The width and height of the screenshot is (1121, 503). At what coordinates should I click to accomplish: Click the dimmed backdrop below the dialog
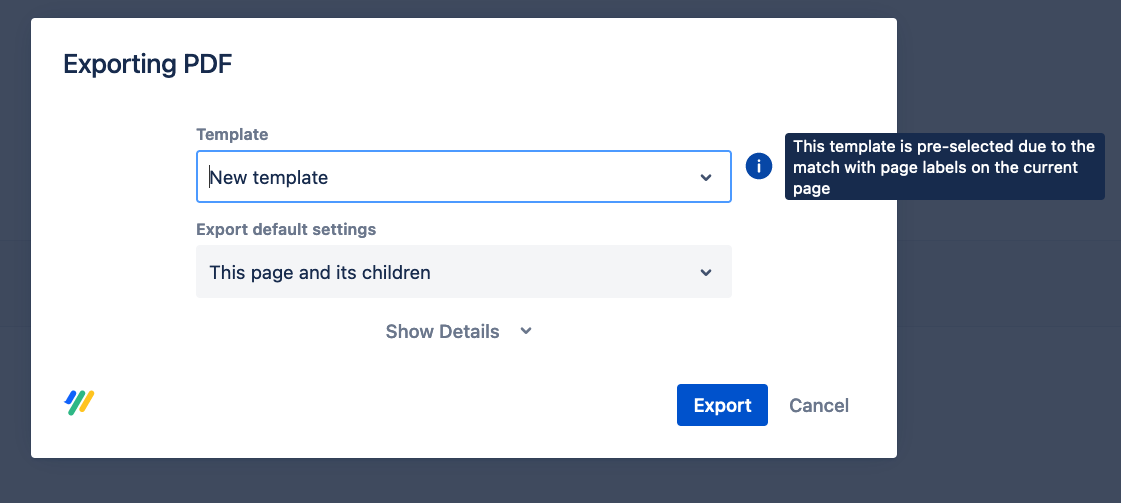[x=560, y=482]
